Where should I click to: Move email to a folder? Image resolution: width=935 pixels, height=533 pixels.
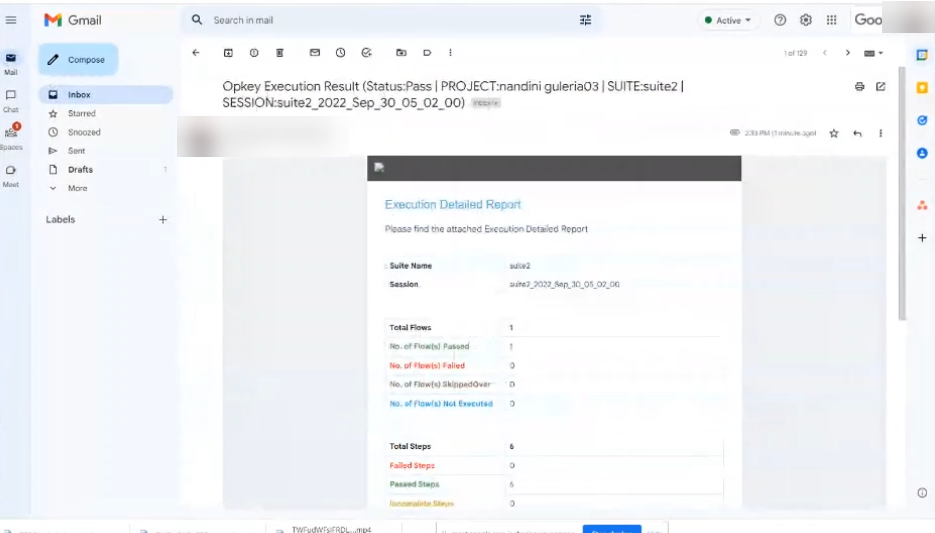(401, 52)
